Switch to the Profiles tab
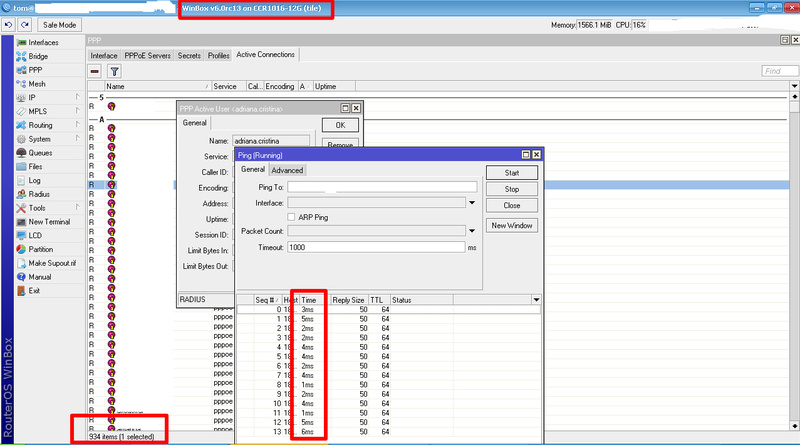 click(218, 55)
